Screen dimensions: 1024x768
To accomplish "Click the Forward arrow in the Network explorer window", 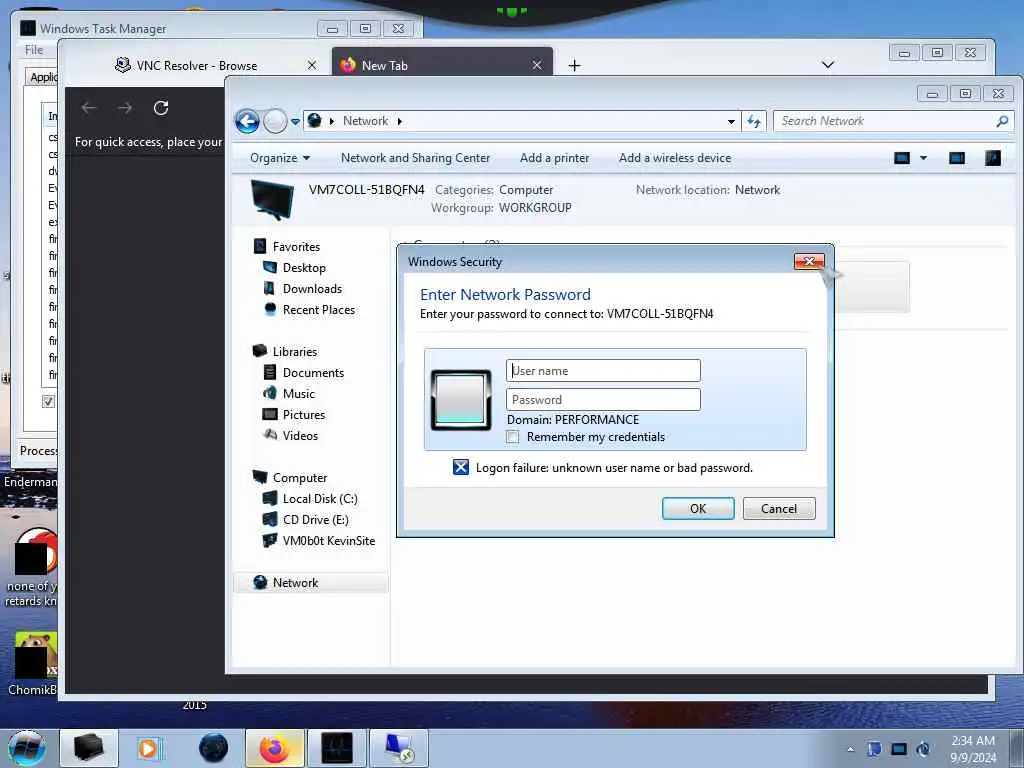I will [x=275, y=121].
